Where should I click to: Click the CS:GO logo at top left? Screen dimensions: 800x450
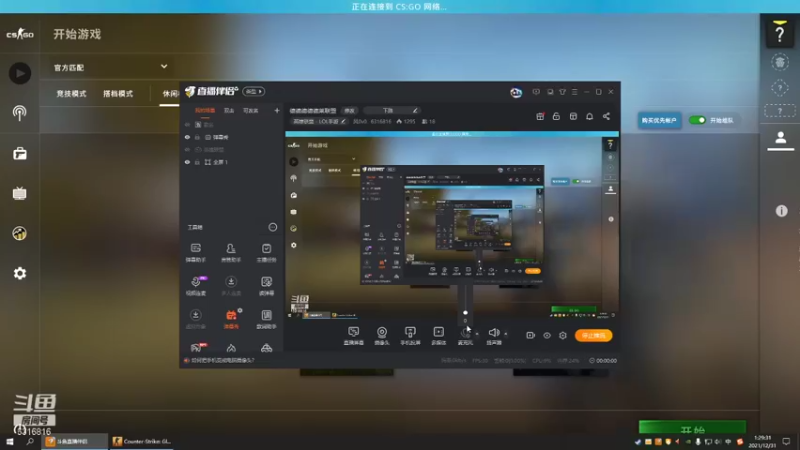[20, 34]
